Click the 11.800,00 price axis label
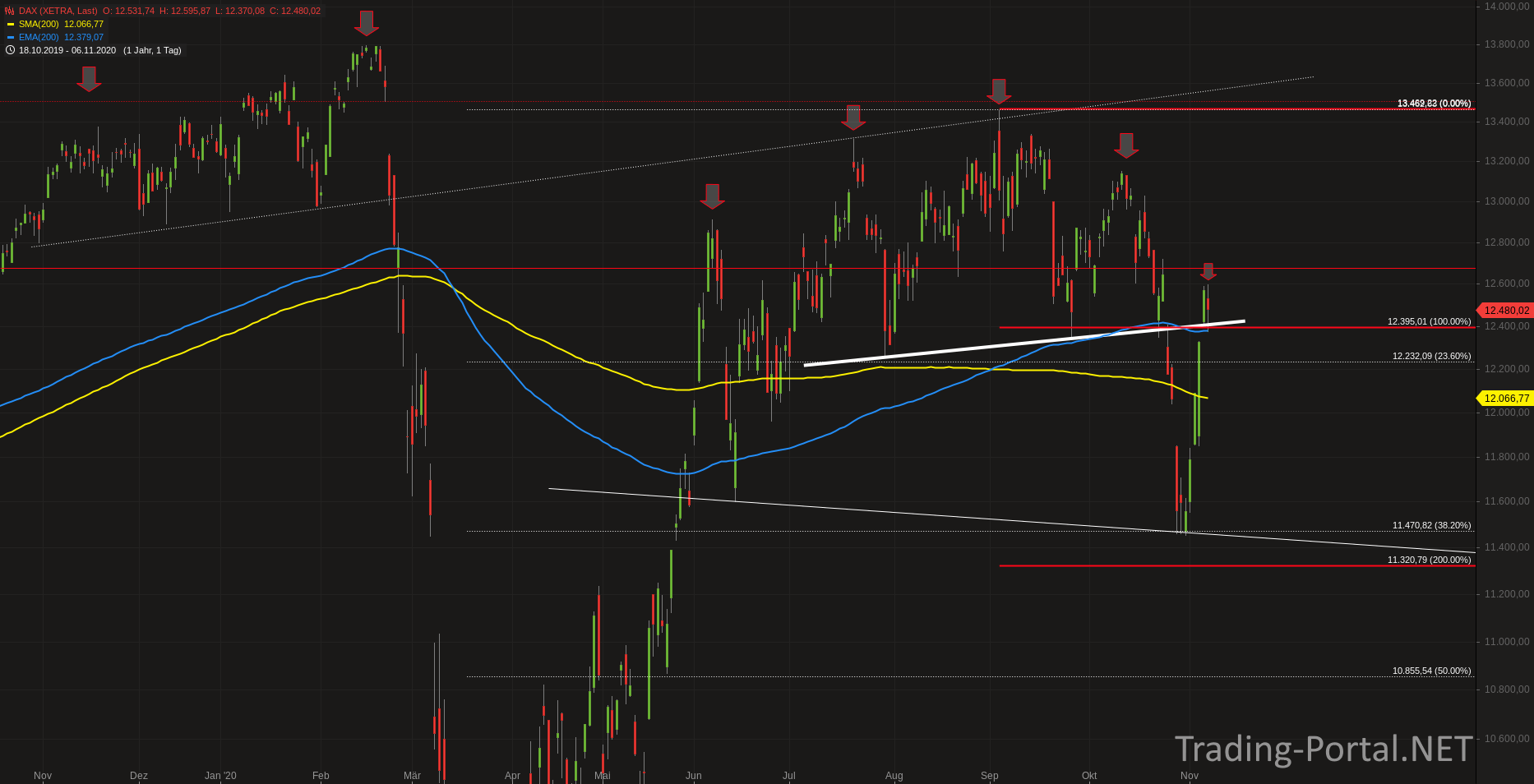This screenshot has width=1534, height=784. 1507,457
